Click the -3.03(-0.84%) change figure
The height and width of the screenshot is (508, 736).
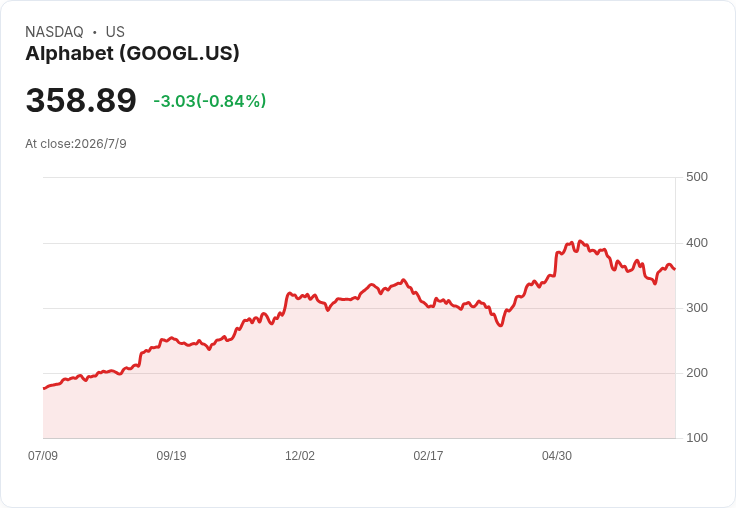[x=210, y=101]
